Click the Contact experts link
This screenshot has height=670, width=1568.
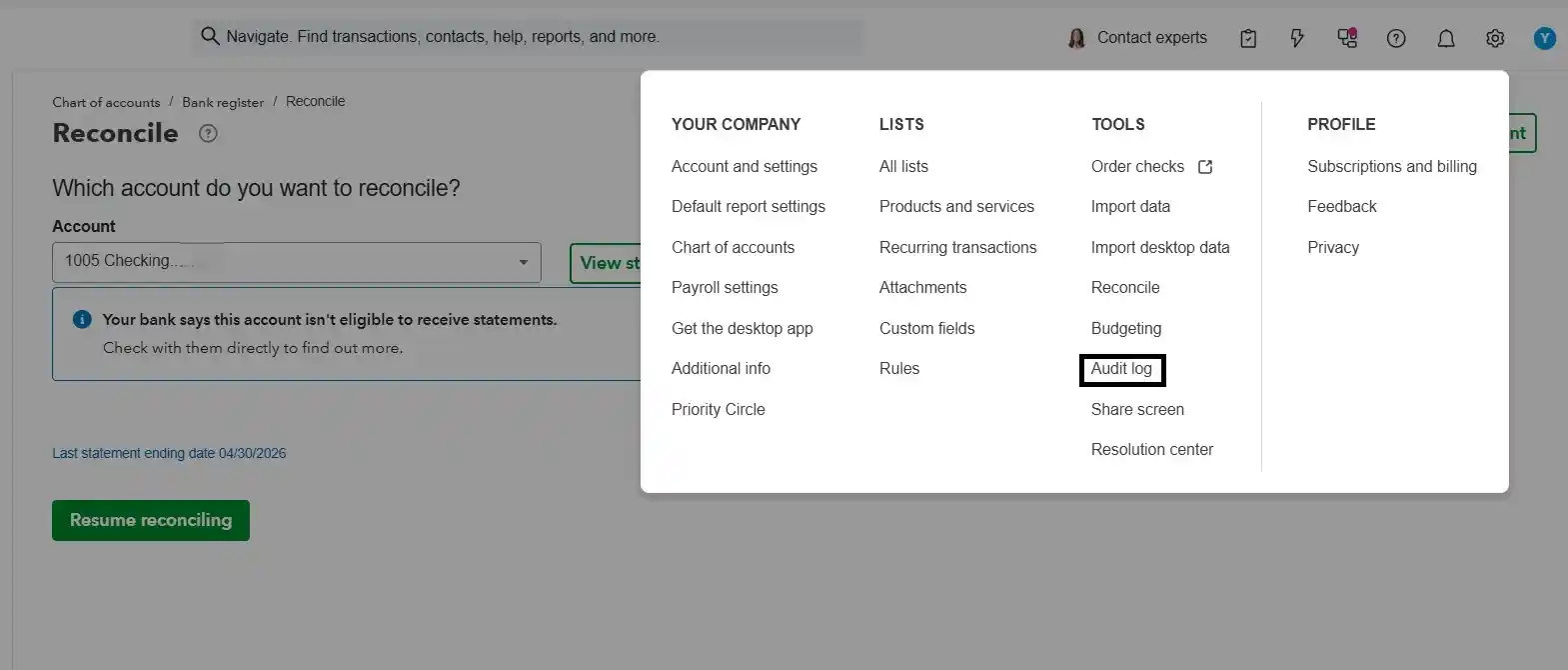1138,38
